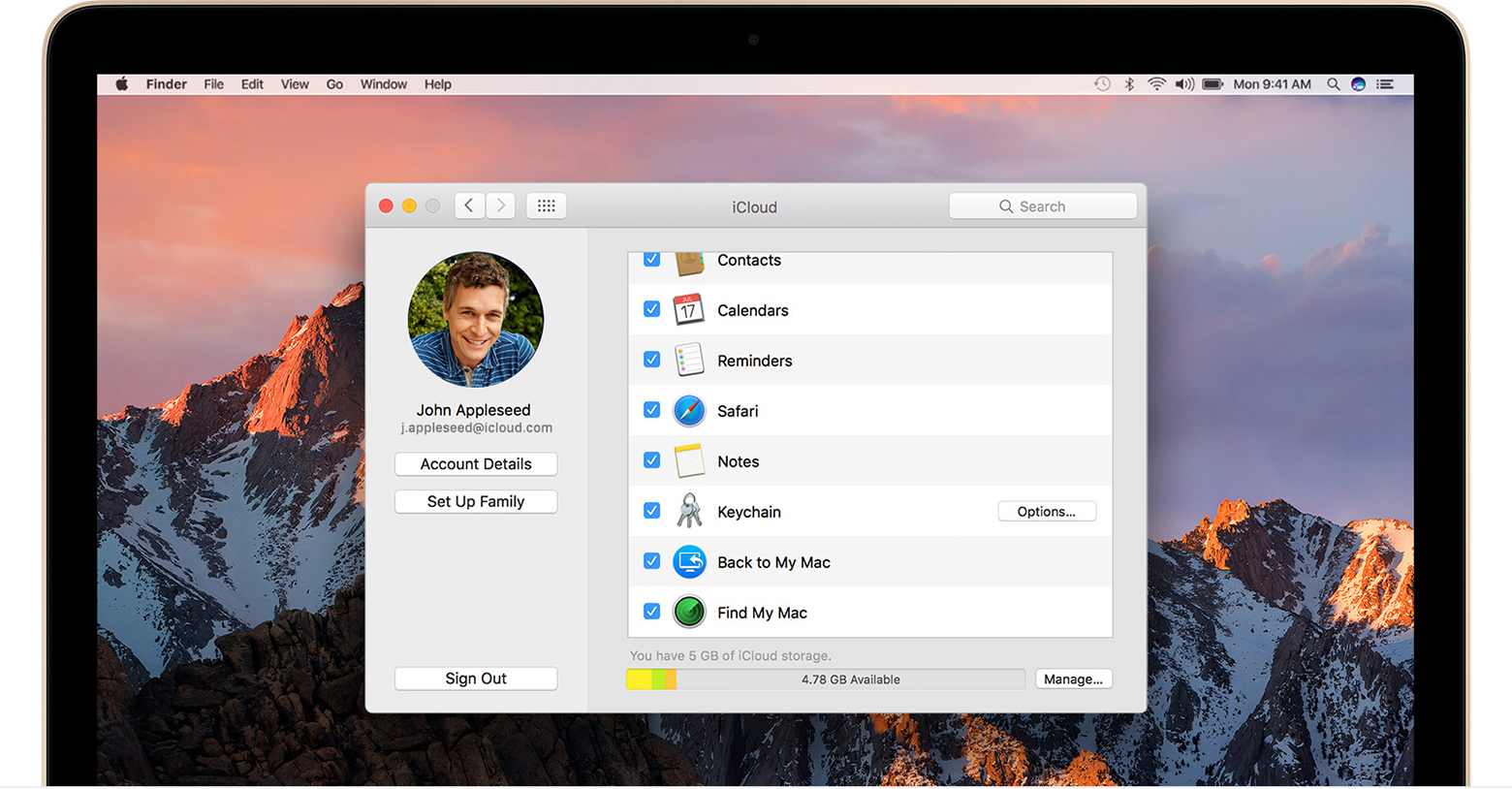Uncheck Find My Mac checkbox
The image size is (1512, 789).
point(652,612)
